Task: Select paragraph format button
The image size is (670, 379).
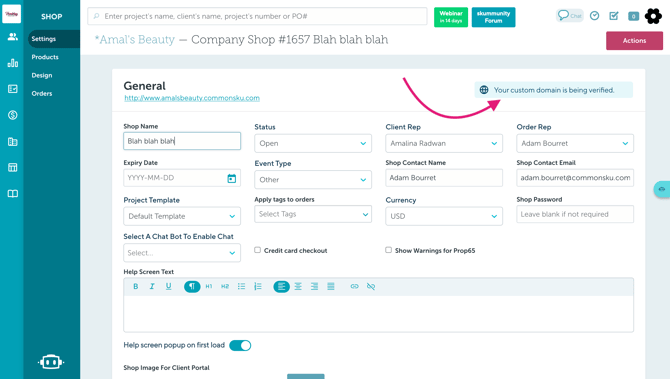Action: tap(192, 286)
